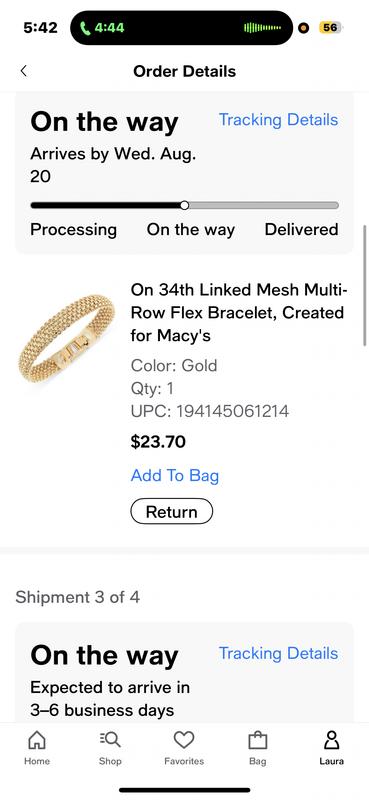Add the bracelet to bag
The image size is (369, 800).
(175, 476)
